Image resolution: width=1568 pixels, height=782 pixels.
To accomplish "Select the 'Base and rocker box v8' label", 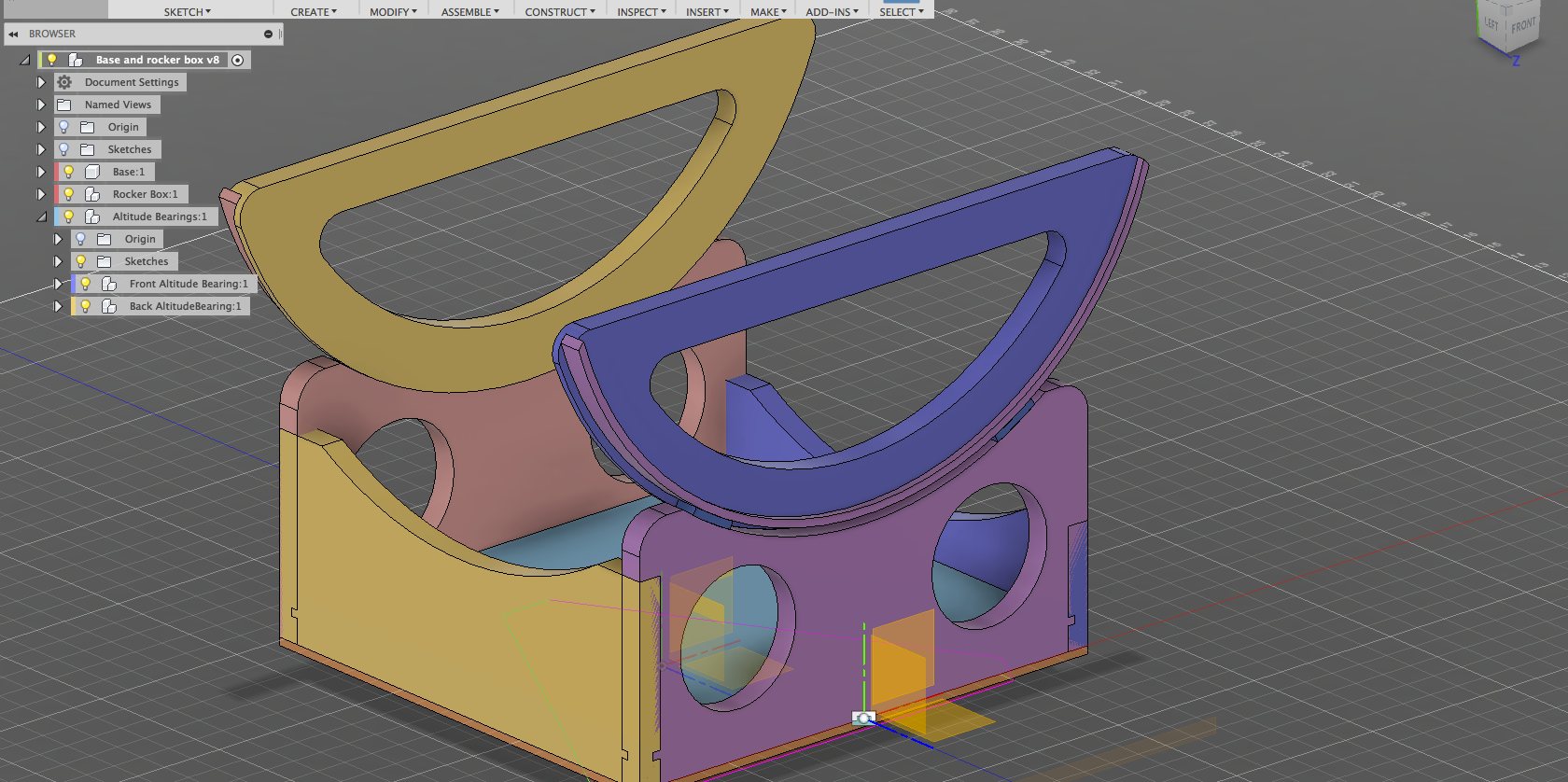I will 158,60.
